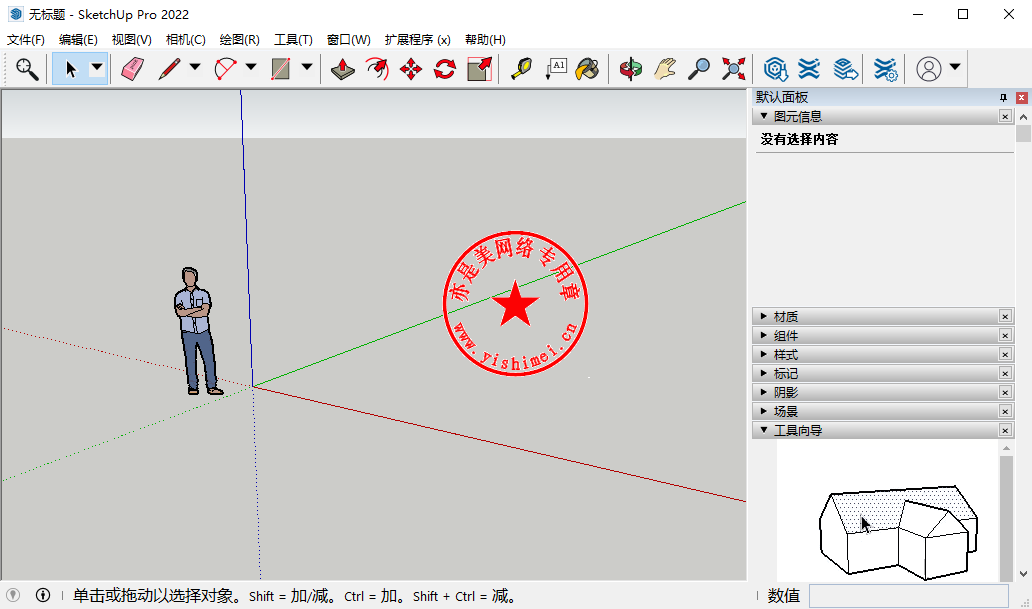Activate the Rotate tool
Screen dimensions: 1032x609
446,68
